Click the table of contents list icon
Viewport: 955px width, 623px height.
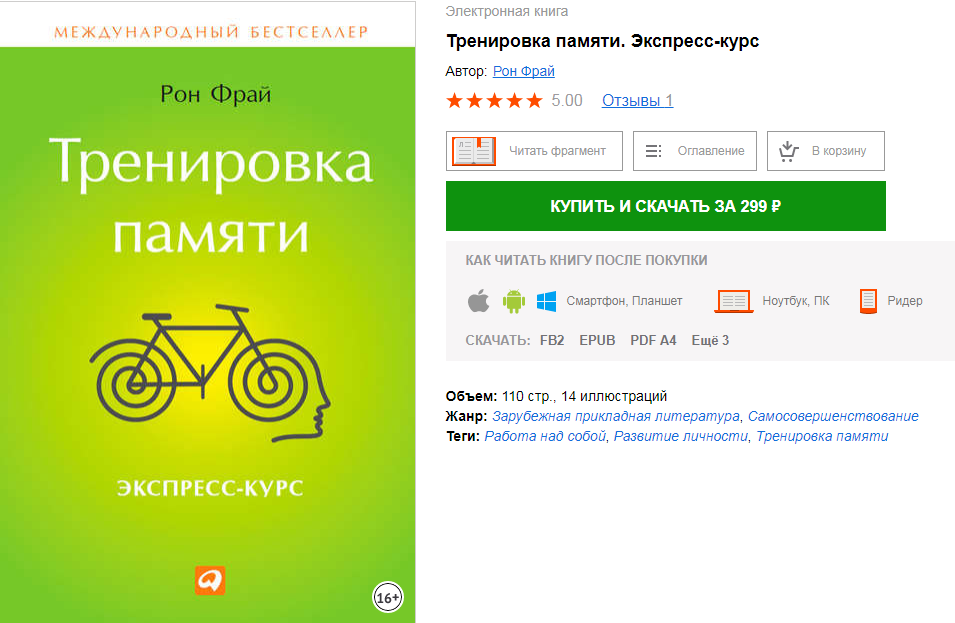(653, 151)
